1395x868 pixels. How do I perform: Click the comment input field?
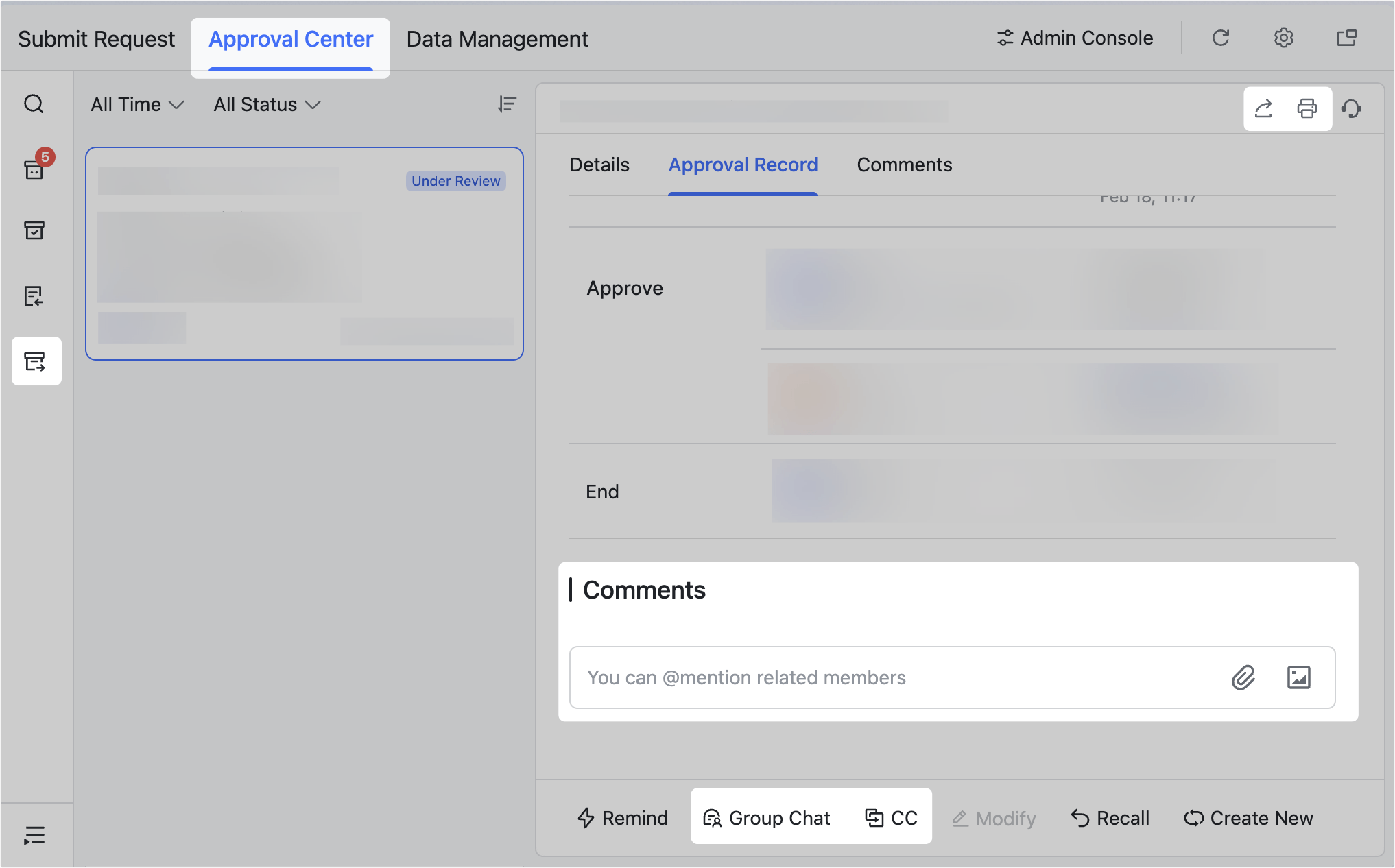892,677
